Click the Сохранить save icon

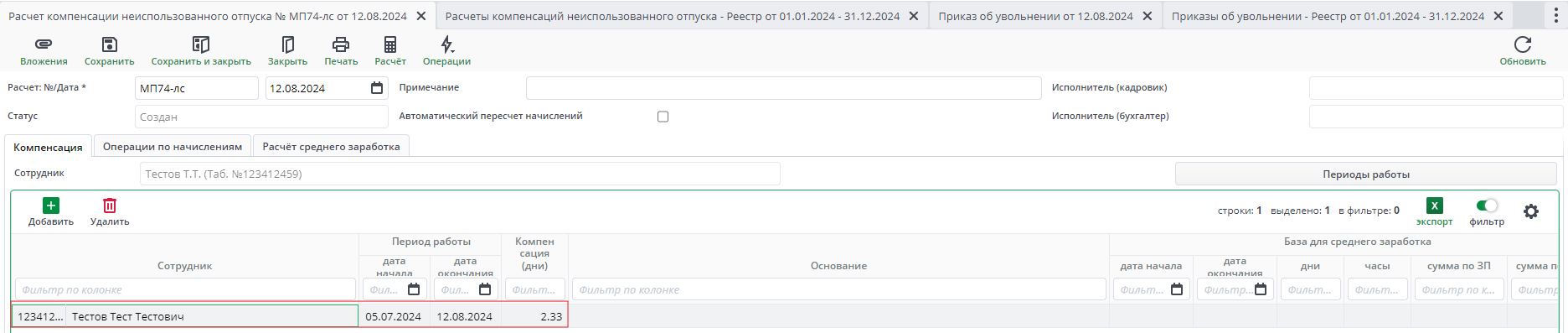point(109,44)
